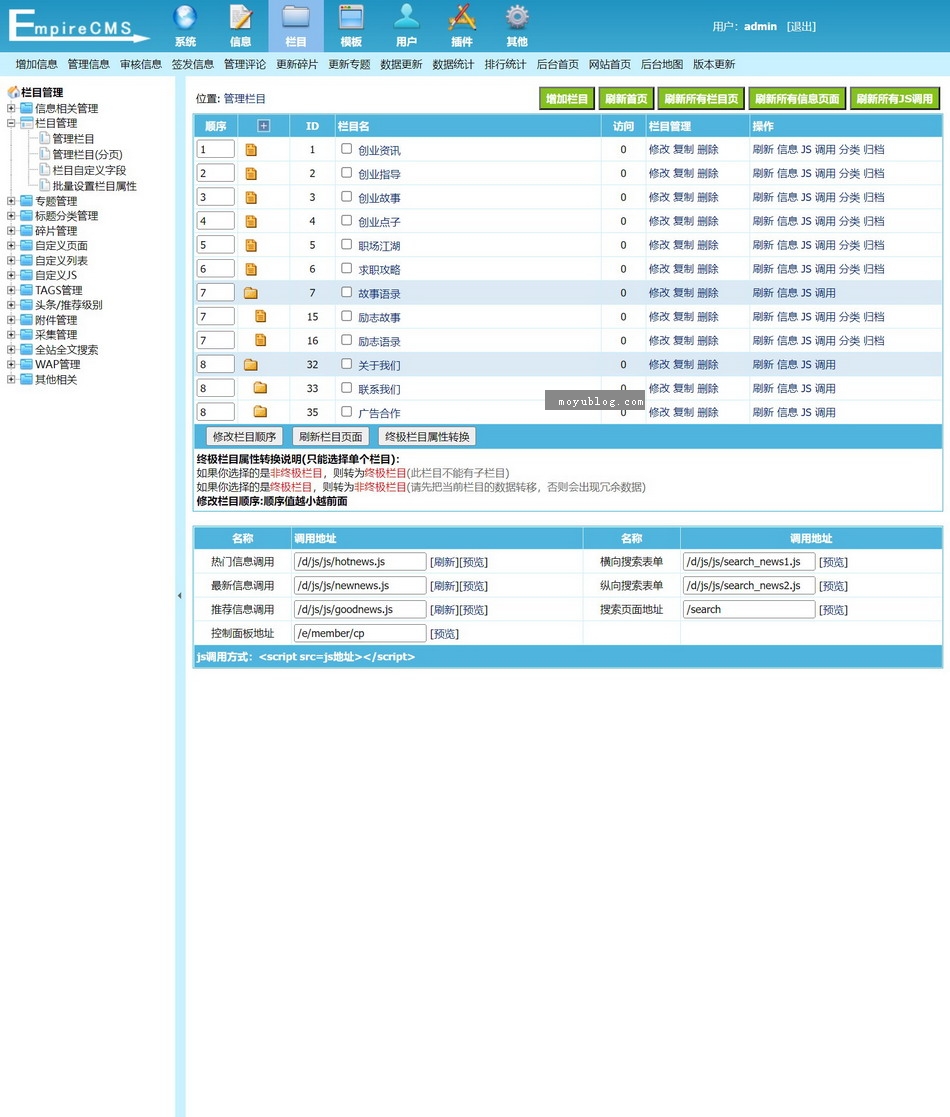Image resolution: width=950 pixels, height=1117 pixels.
Task: Expand the 采集管理 tree node
Action: tap(11, 335)
